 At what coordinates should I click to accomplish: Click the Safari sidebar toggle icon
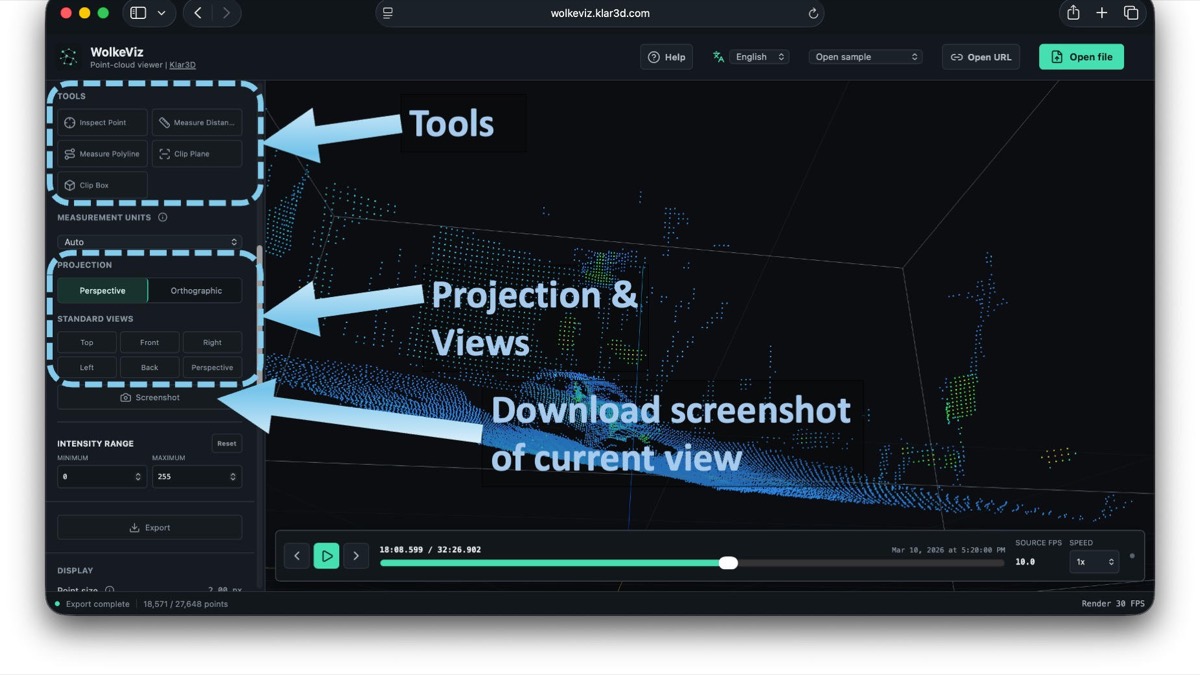coord(138,13)
